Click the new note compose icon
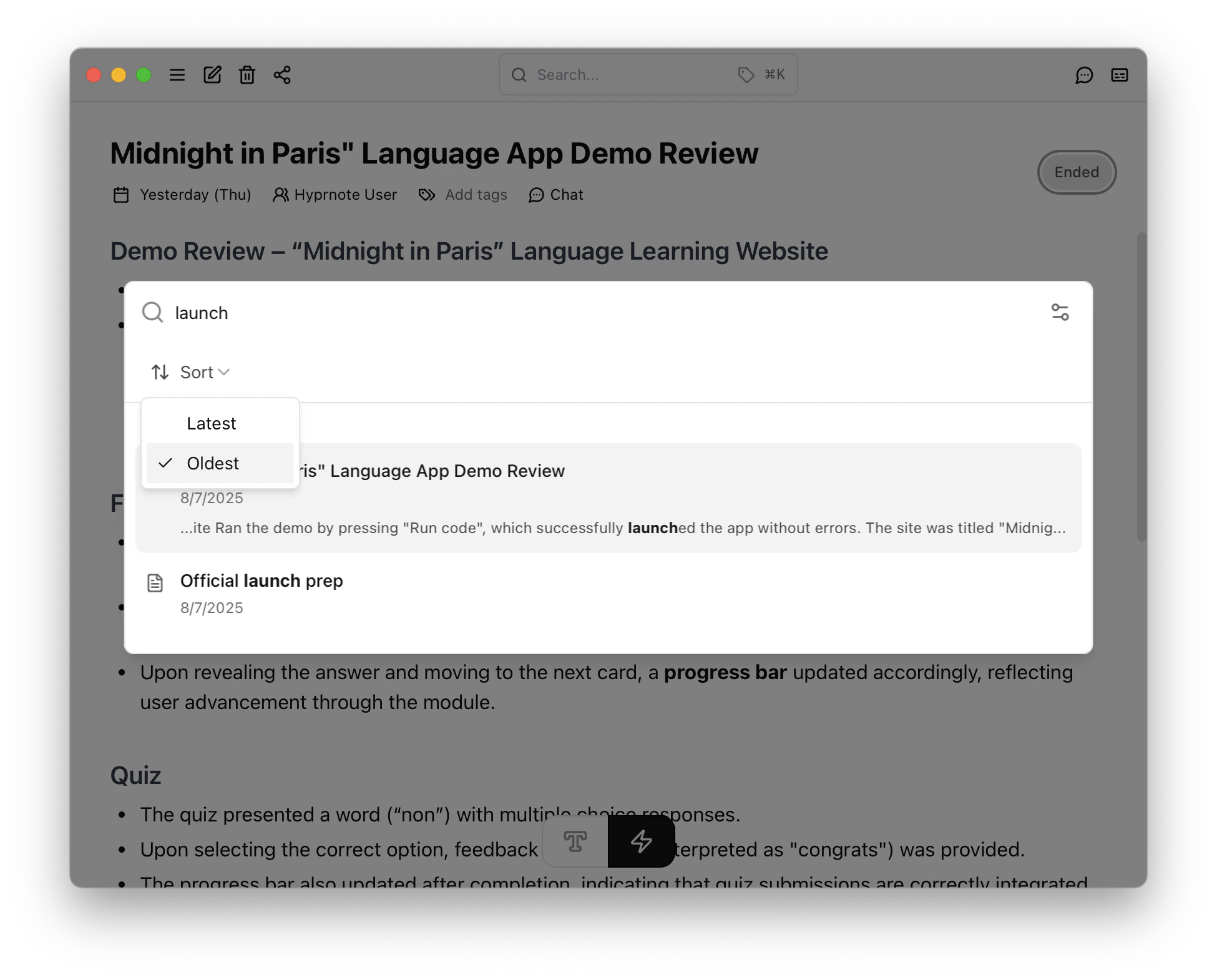 pyautogui.click(x=212, y=75)
